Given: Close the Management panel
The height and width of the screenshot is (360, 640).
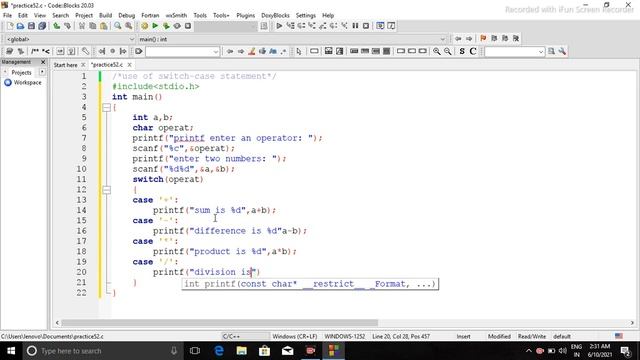Looking at the screenshot, I should (43, 62).
